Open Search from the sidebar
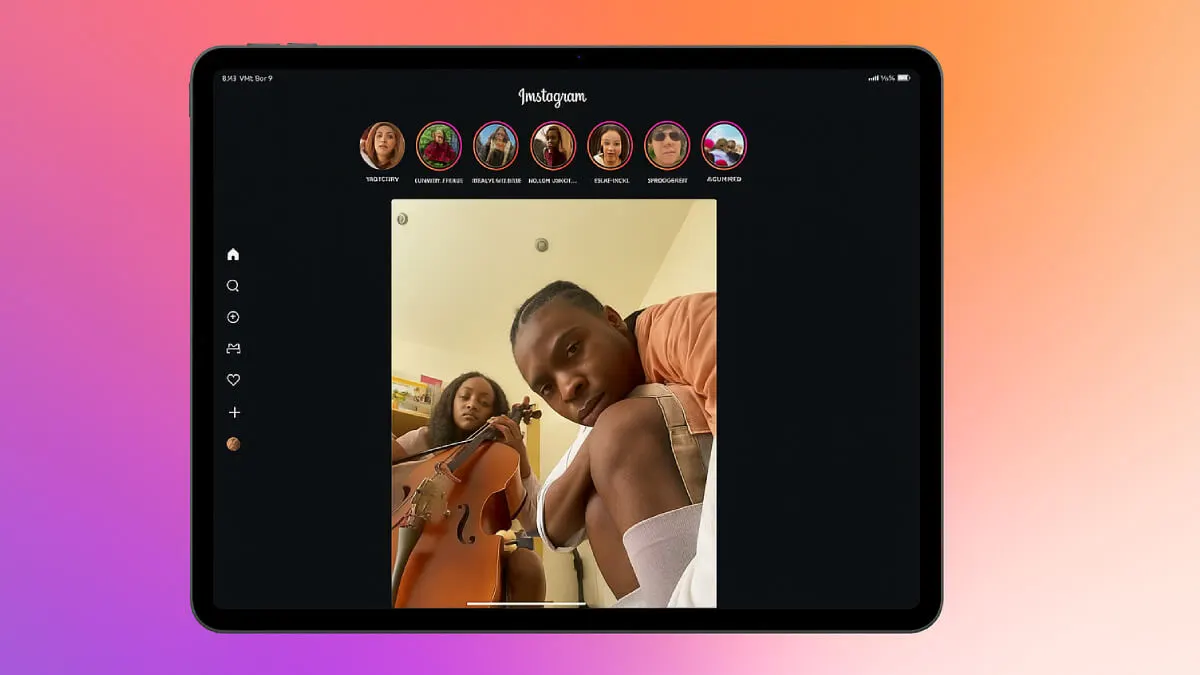Viewport: 1200px width, 675px height. click(233, 286)
